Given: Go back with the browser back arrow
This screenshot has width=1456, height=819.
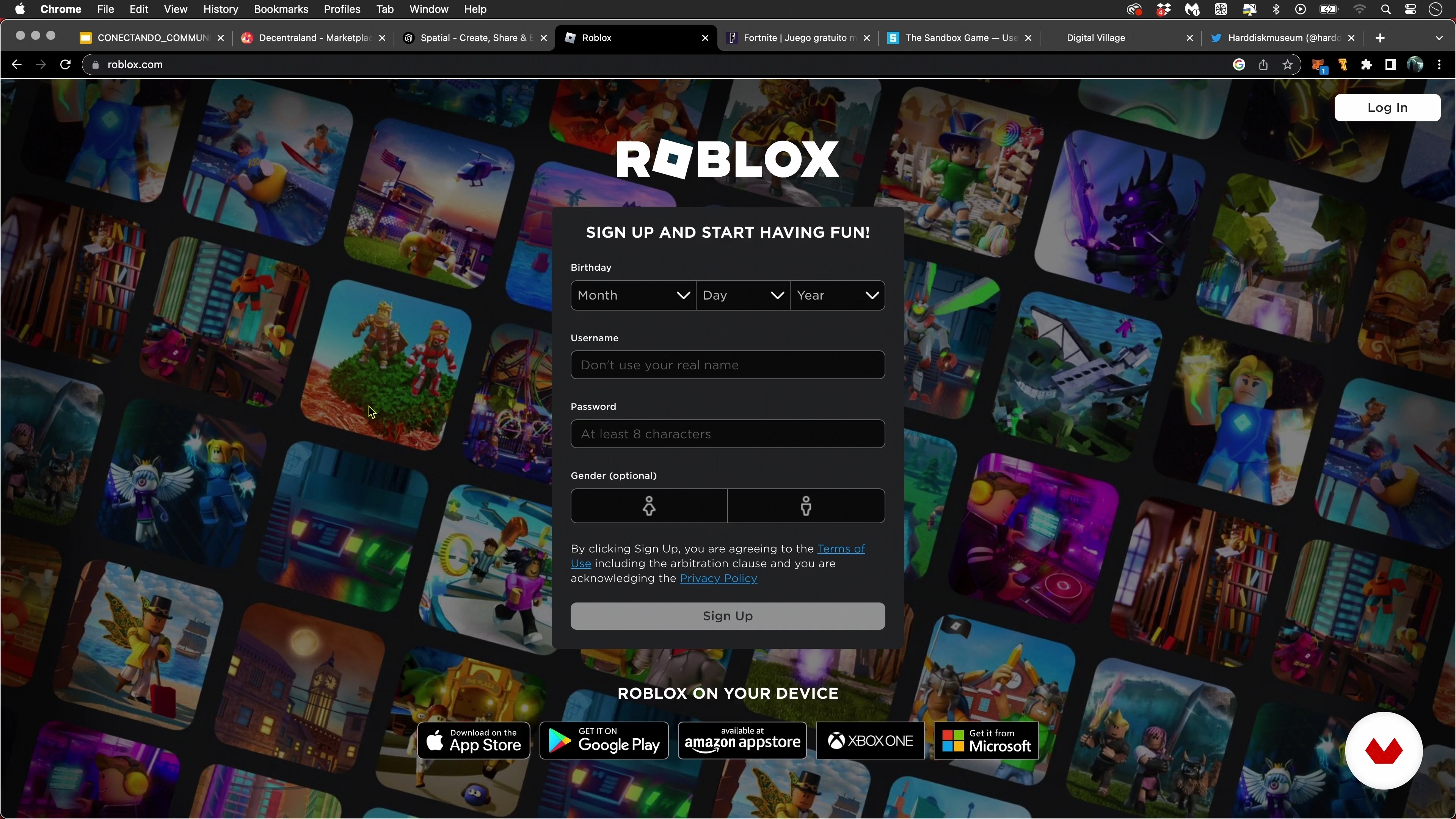Looking at the screenshot, I should 16,65.
